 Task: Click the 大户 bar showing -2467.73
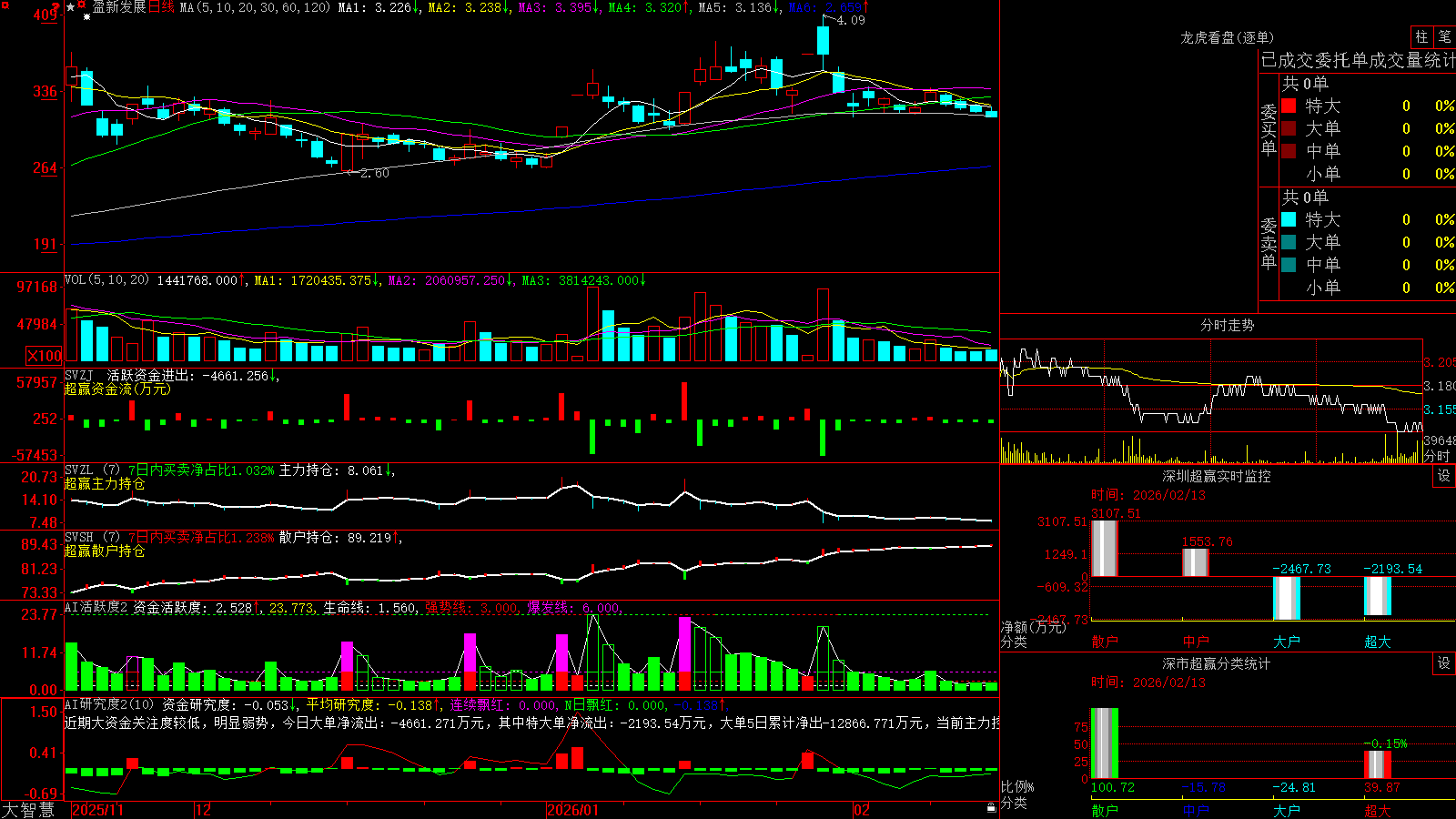[x=1286, y=598]
